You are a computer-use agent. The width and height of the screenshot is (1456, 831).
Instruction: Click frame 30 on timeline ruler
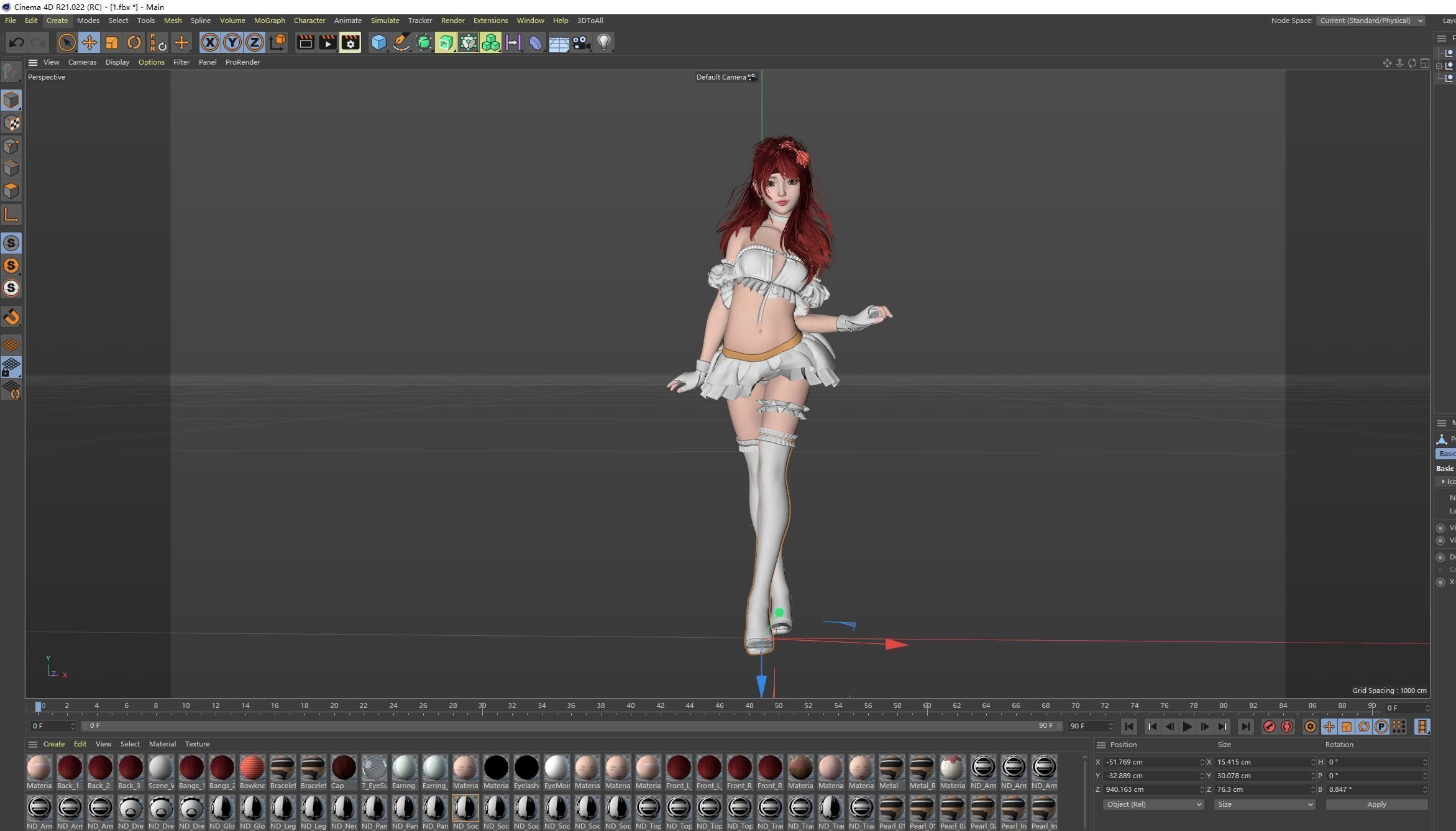pyautogui.click(x=482, y=705)
